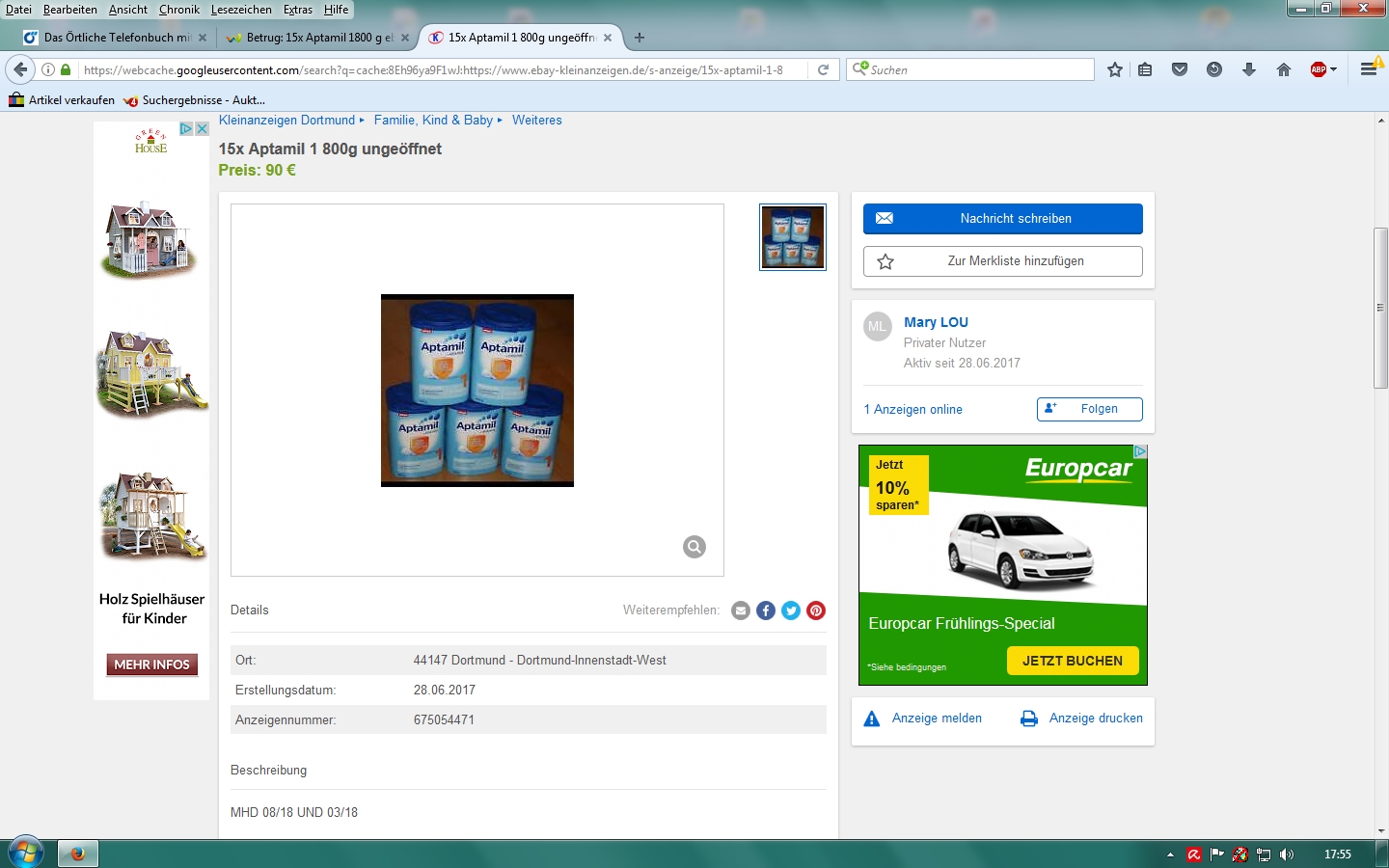Open Suchergebnisse - Aukt... bookmark
Screen dimensions: 1389x868
[x=194, y=100]
